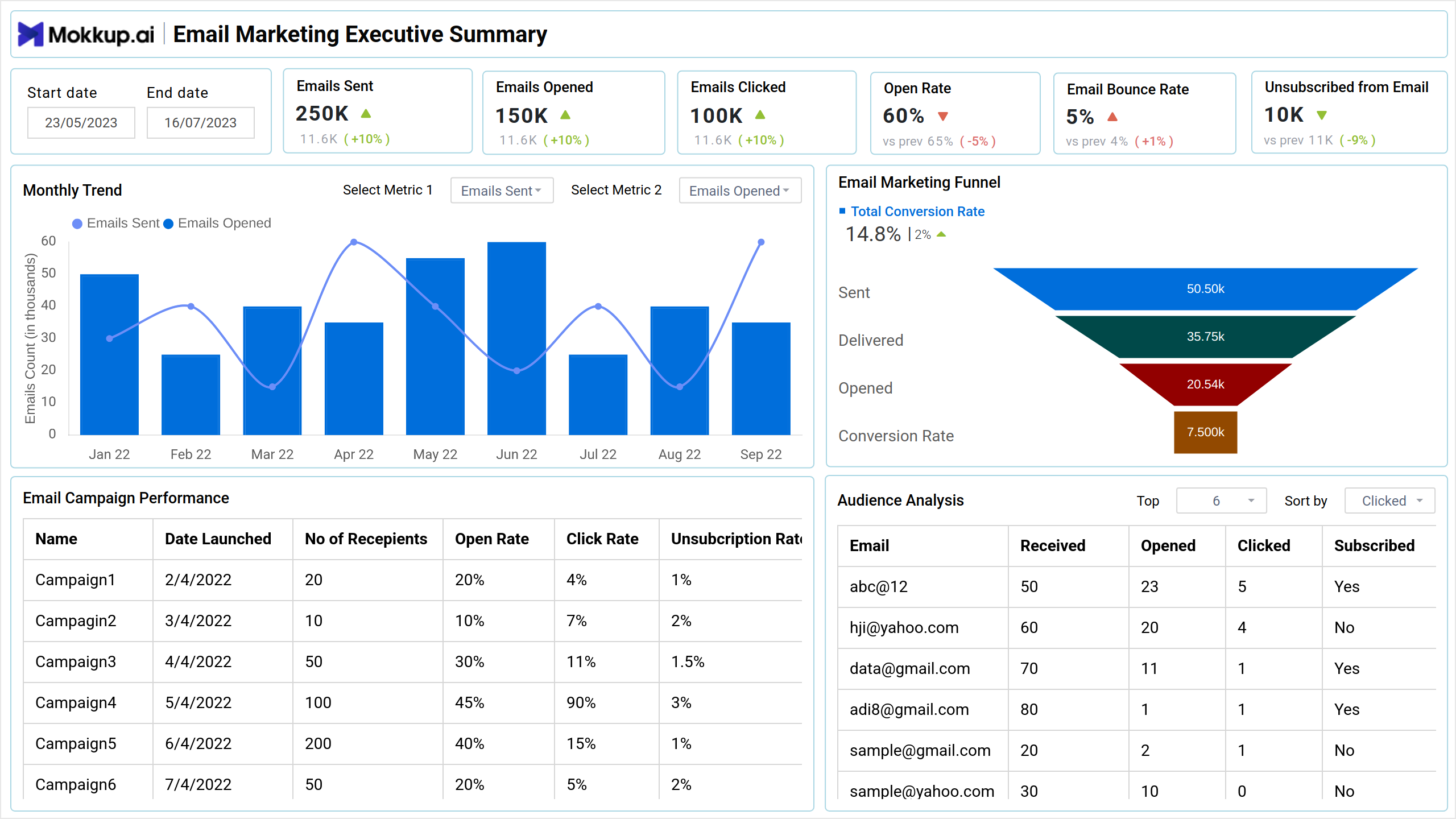Click the May 22 bar in chart

(435, 346)
